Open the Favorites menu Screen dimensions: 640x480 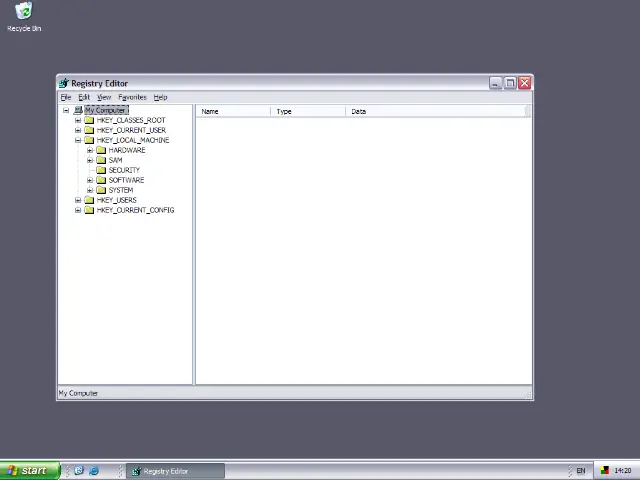(x=132, y=97)
